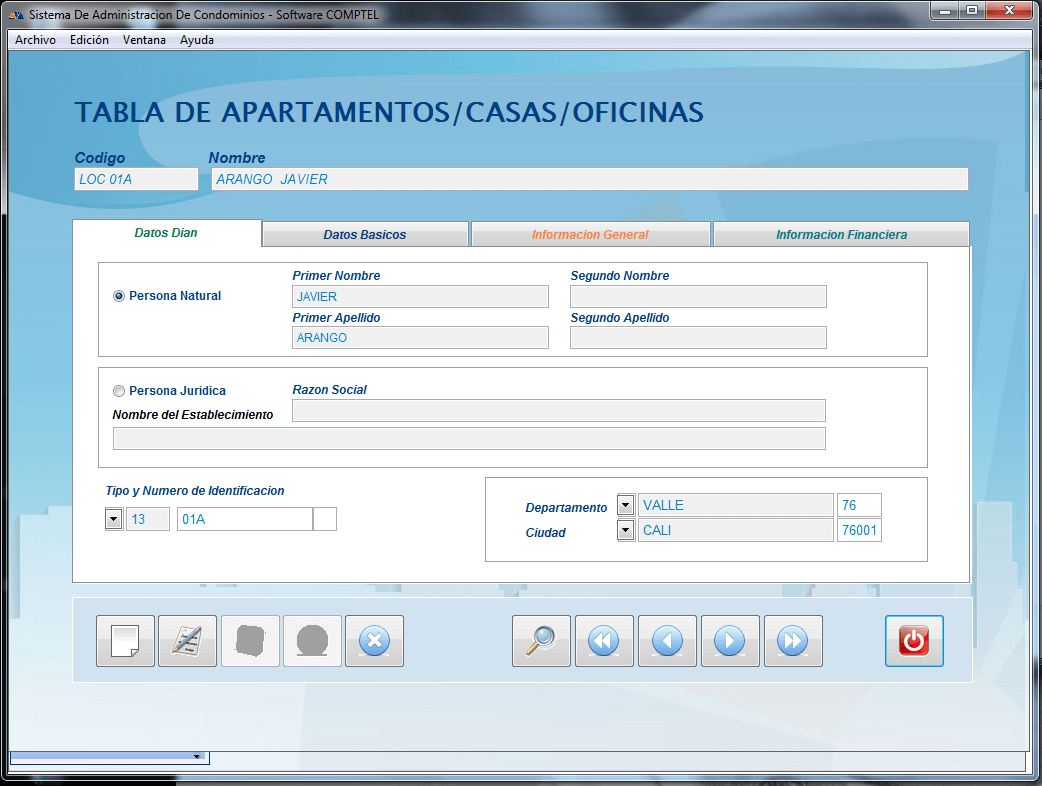Click the empty Segundo Nombre field
Viewport: 1042px width, 786px height.
coord(698,297)
